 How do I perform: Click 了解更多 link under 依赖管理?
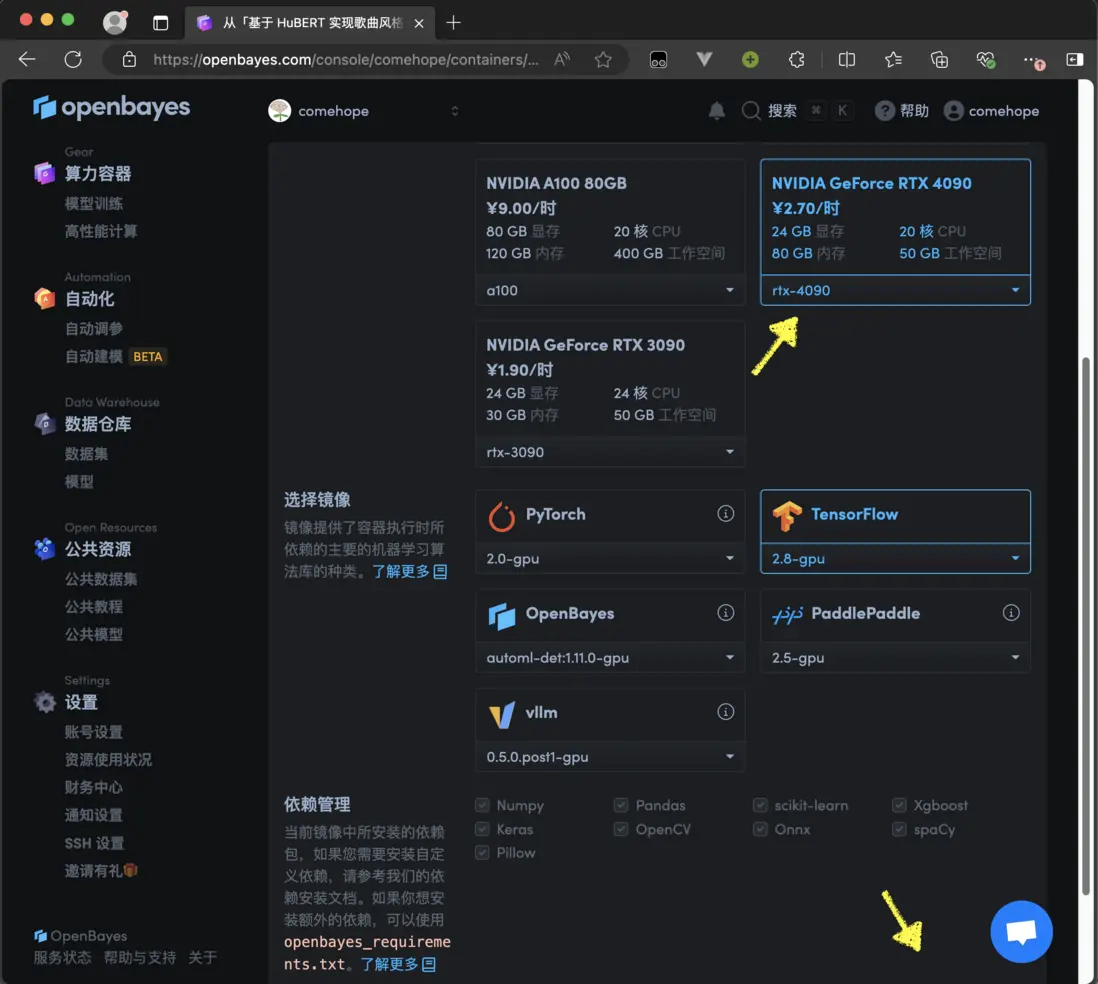tap(398, 964)
